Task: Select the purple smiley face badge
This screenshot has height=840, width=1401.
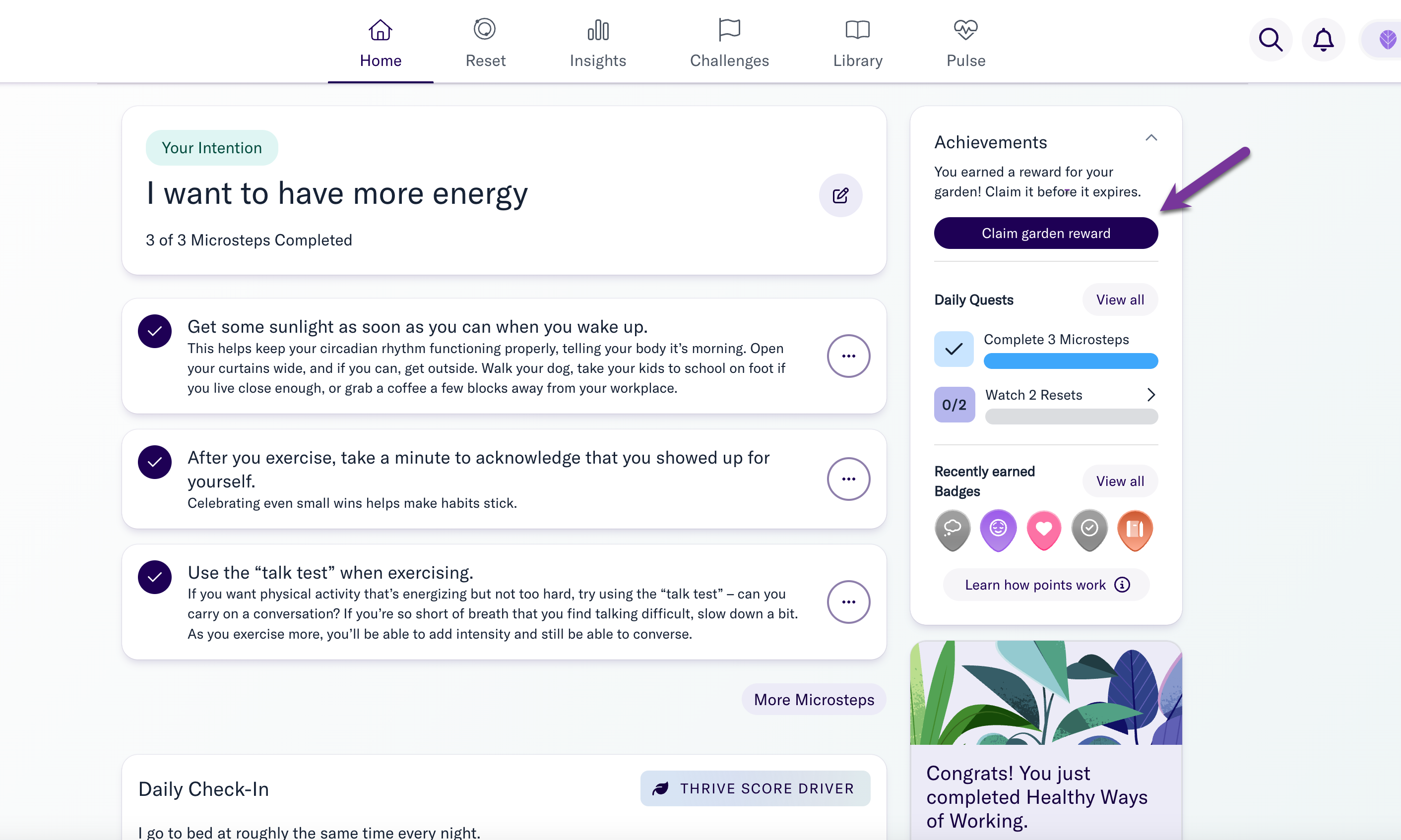Action: coord(998,530)
